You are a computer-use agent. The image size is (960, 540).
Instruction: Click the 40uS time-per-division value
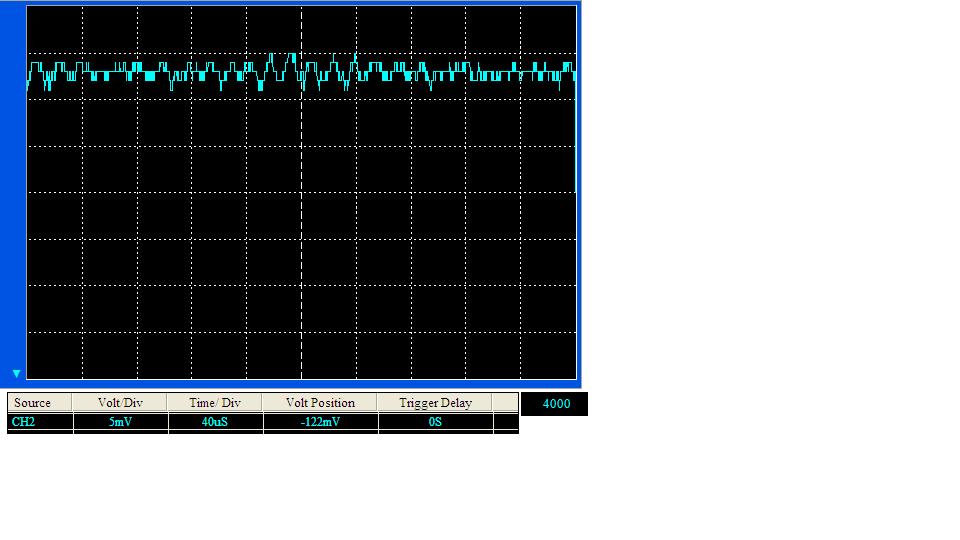[x=215, y=422]
